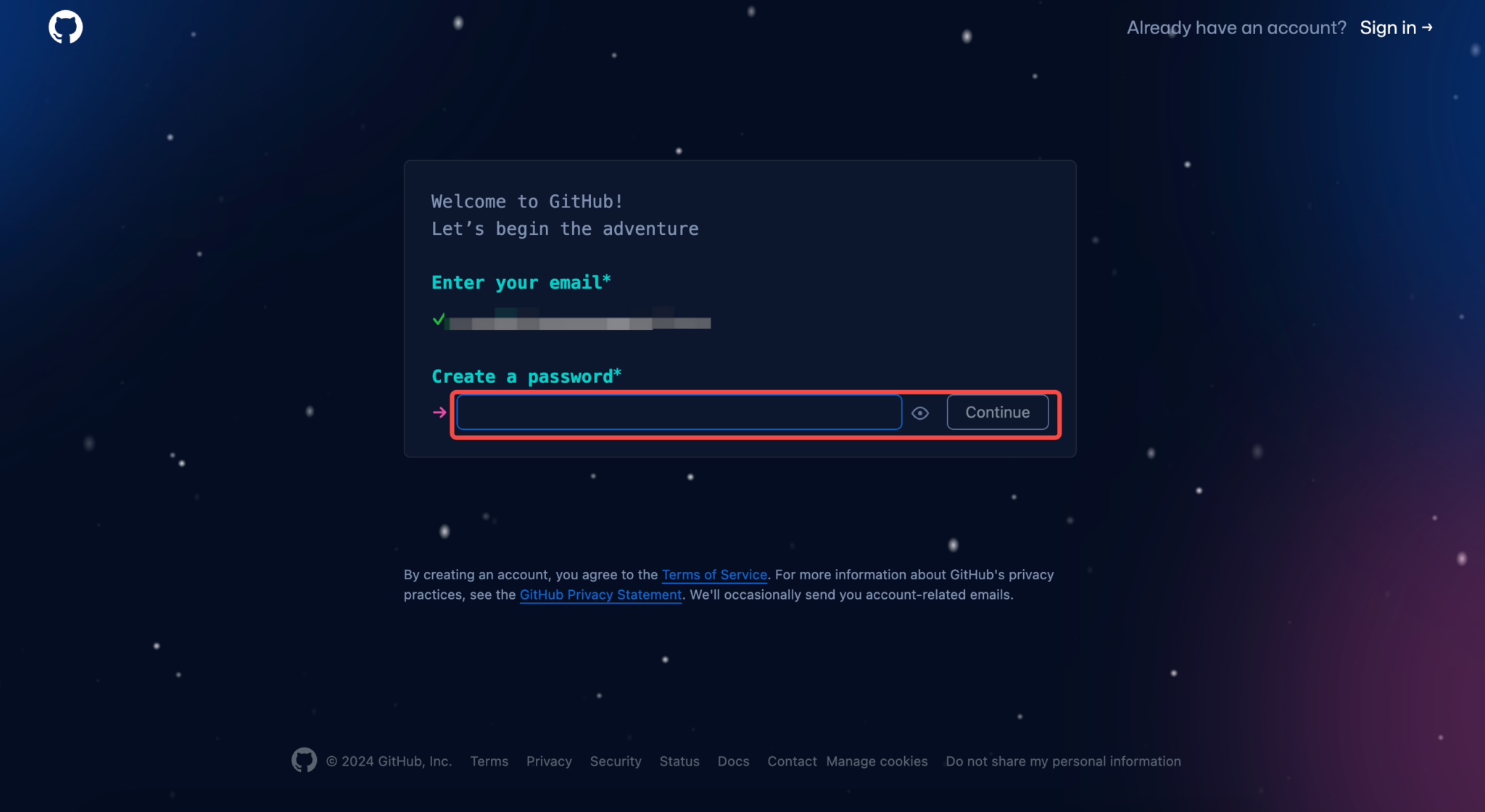Viewport: 1485px width, 812px height.
Task: Open the Terms of Service link
Action: pos(714,574)
